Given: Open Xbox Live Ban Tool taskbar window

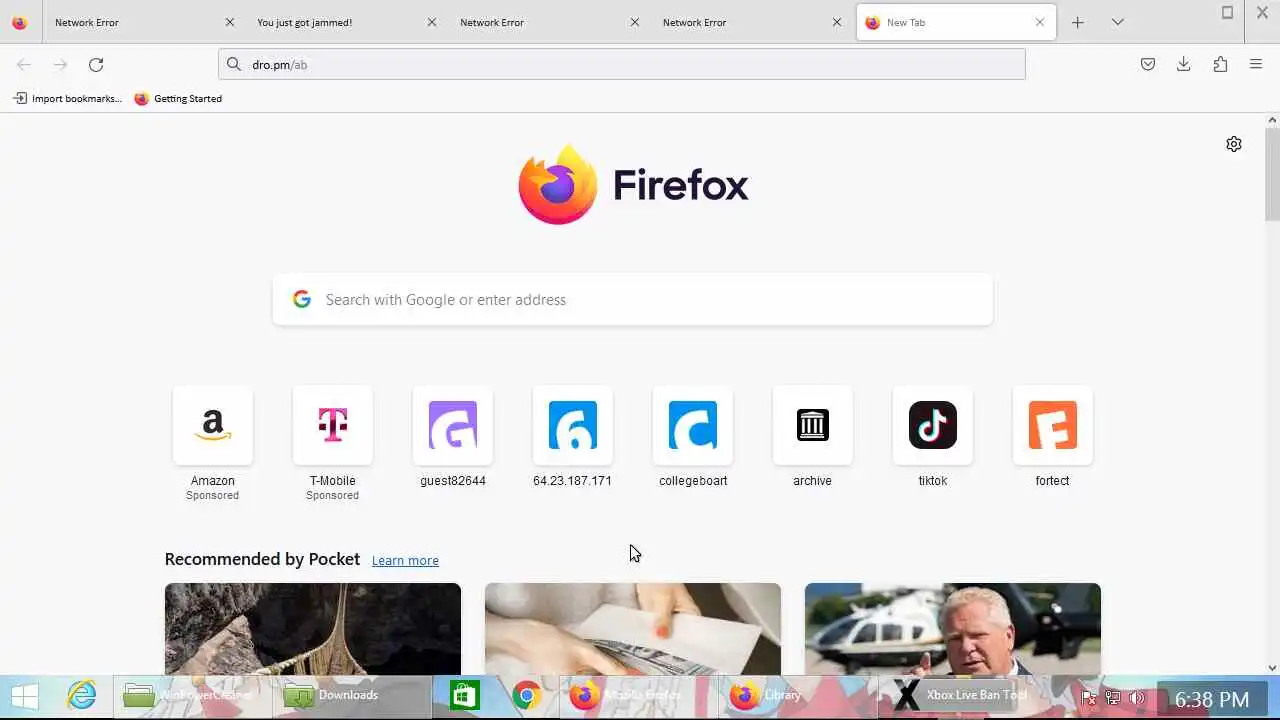Looking at the screenshot, I should [958, 696].
